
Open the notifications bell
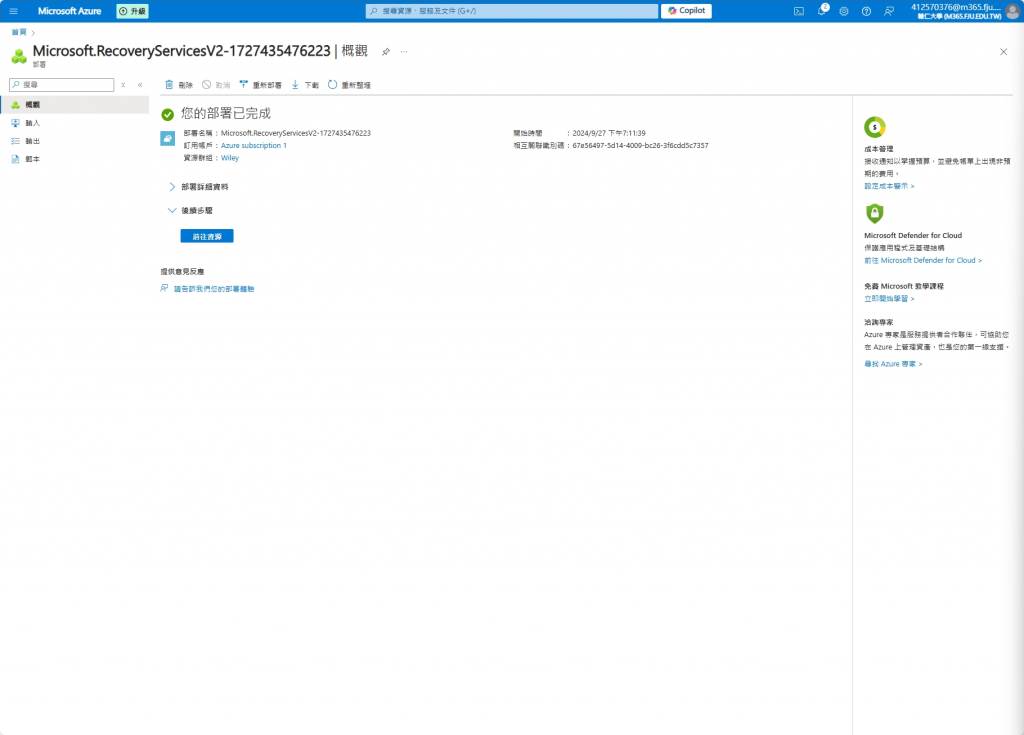coord(822,11)
